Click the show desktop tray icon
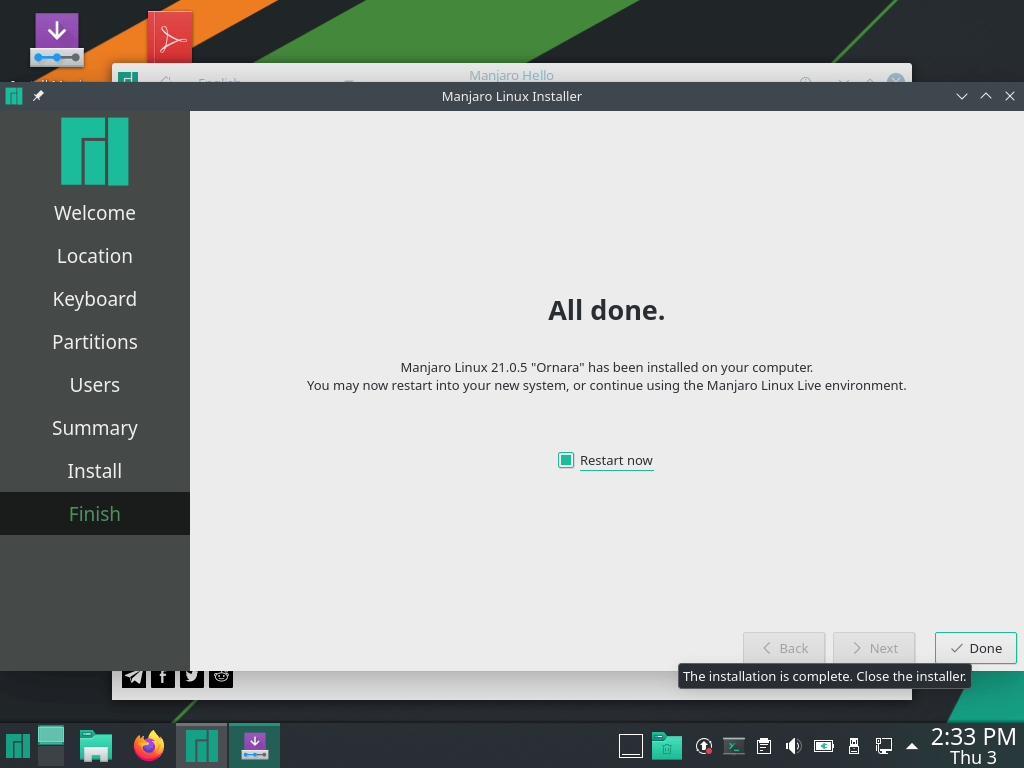The width and height of the screenshot is (1024, 768). (631, 746)
